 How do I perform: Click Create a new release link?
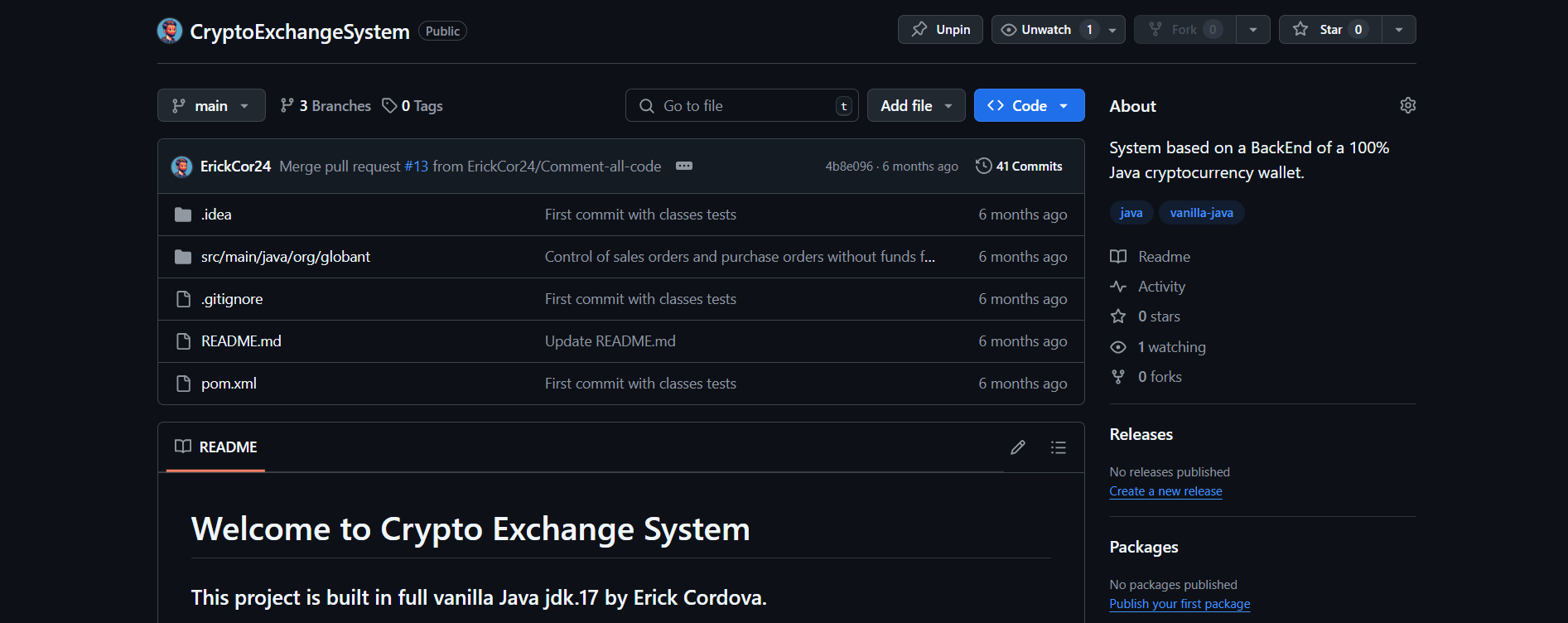[x=1165, y=491]
